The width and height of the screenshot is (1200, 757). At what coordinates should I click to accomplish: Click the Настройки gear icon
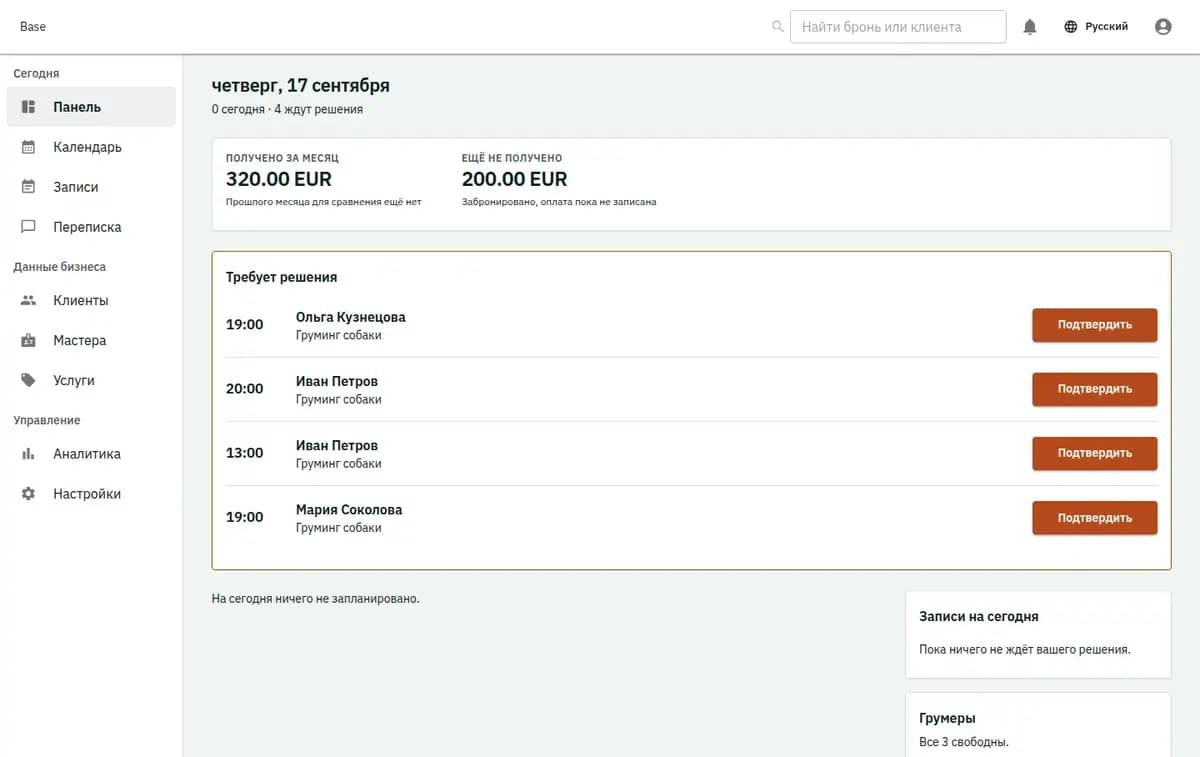coord(29,494)
